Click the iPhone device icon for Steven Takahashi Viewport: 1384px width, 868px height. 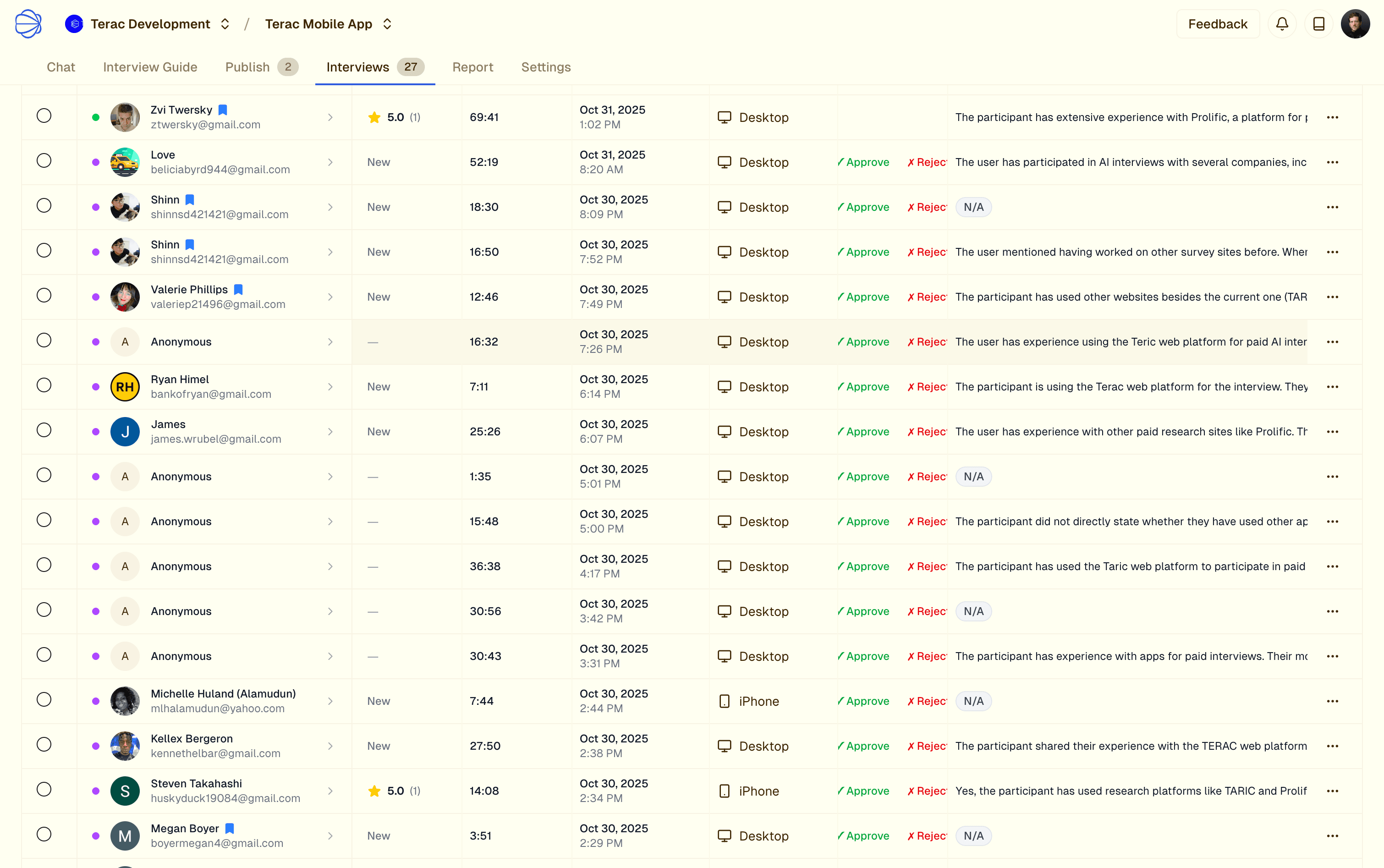coord(725,791)
